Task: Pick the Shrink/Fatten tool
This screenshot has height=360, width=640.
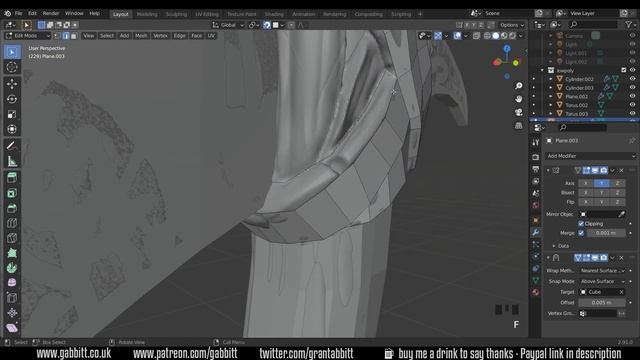Action: 12,313
